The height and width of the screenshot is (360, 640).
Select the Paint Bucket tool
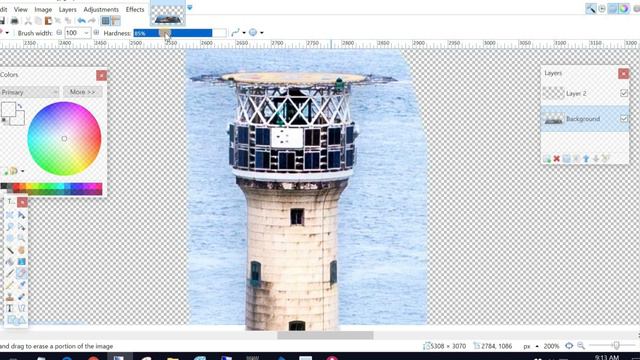(10, 262)
